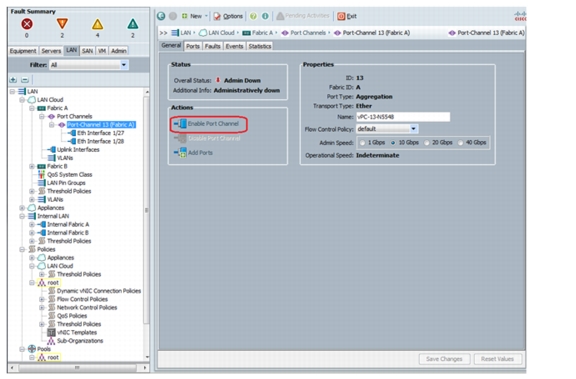Select Port-Channel 13 (Fabric A) tree item
The height and width of the screenshot is (379, 576).
pyautogui.click(x=101, y=125)
